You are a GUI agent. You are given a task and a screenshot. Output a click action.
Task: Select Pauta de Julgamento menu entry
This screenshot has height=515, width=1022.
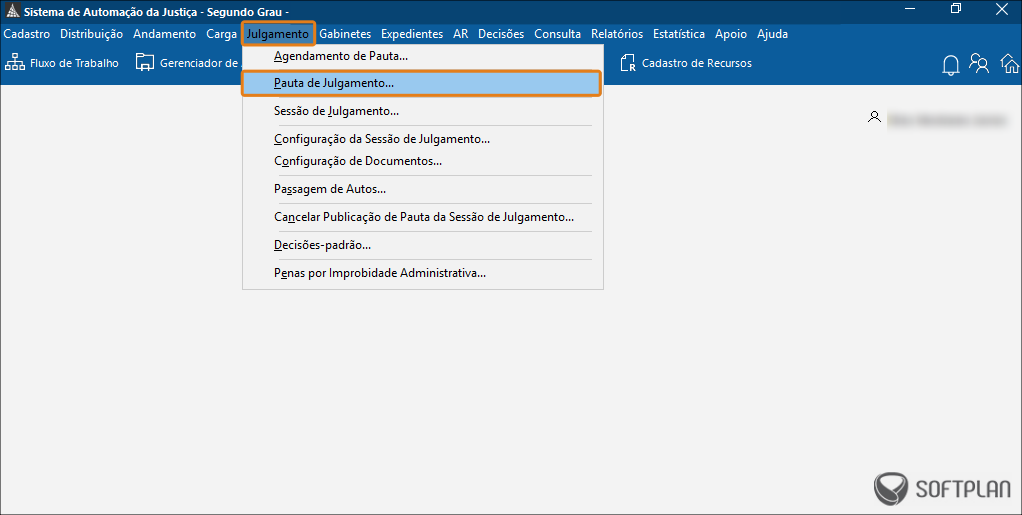[x=334, y=84]
